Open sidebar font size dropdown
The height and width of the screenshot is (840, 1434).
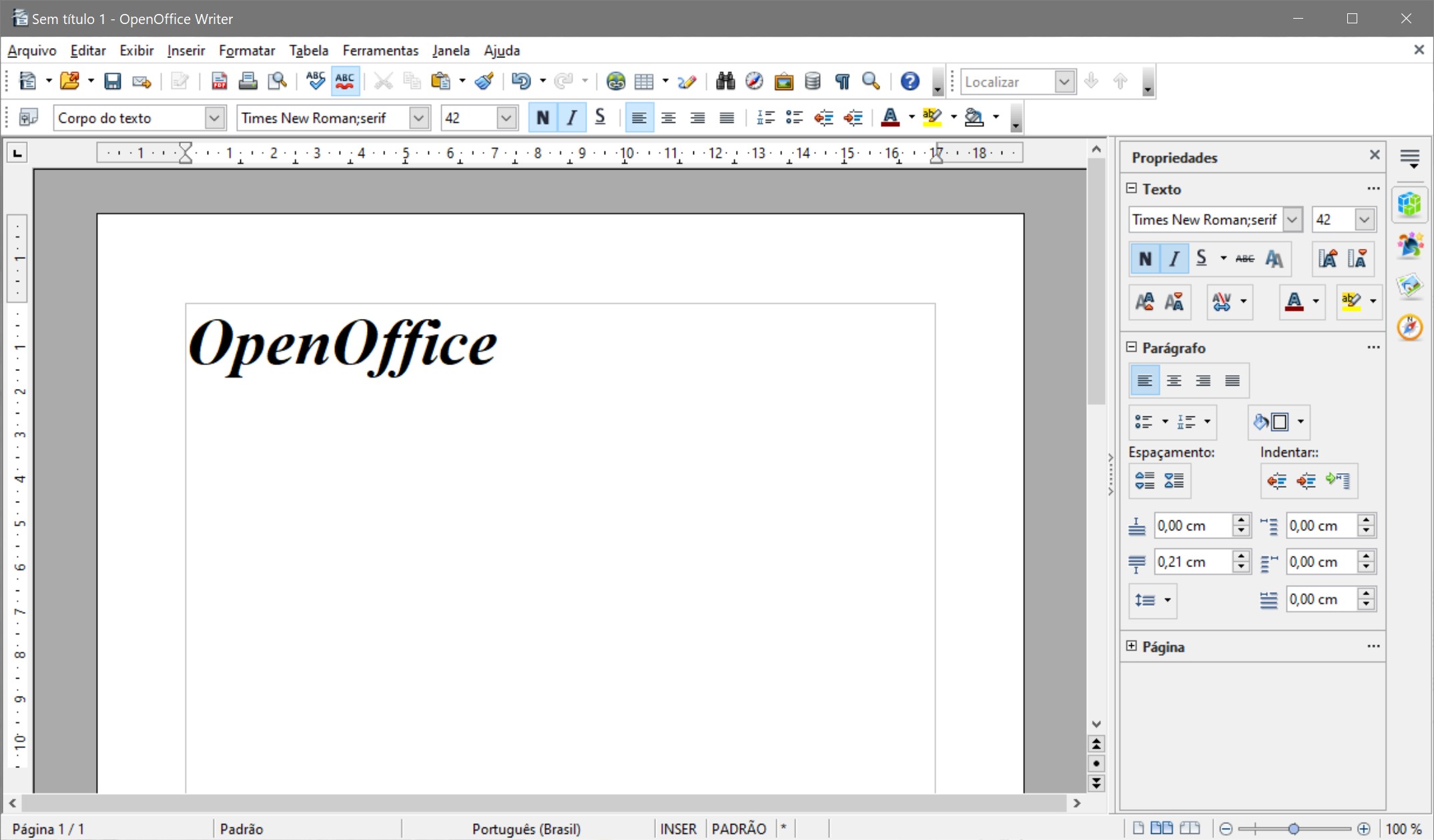[1364, 220]
